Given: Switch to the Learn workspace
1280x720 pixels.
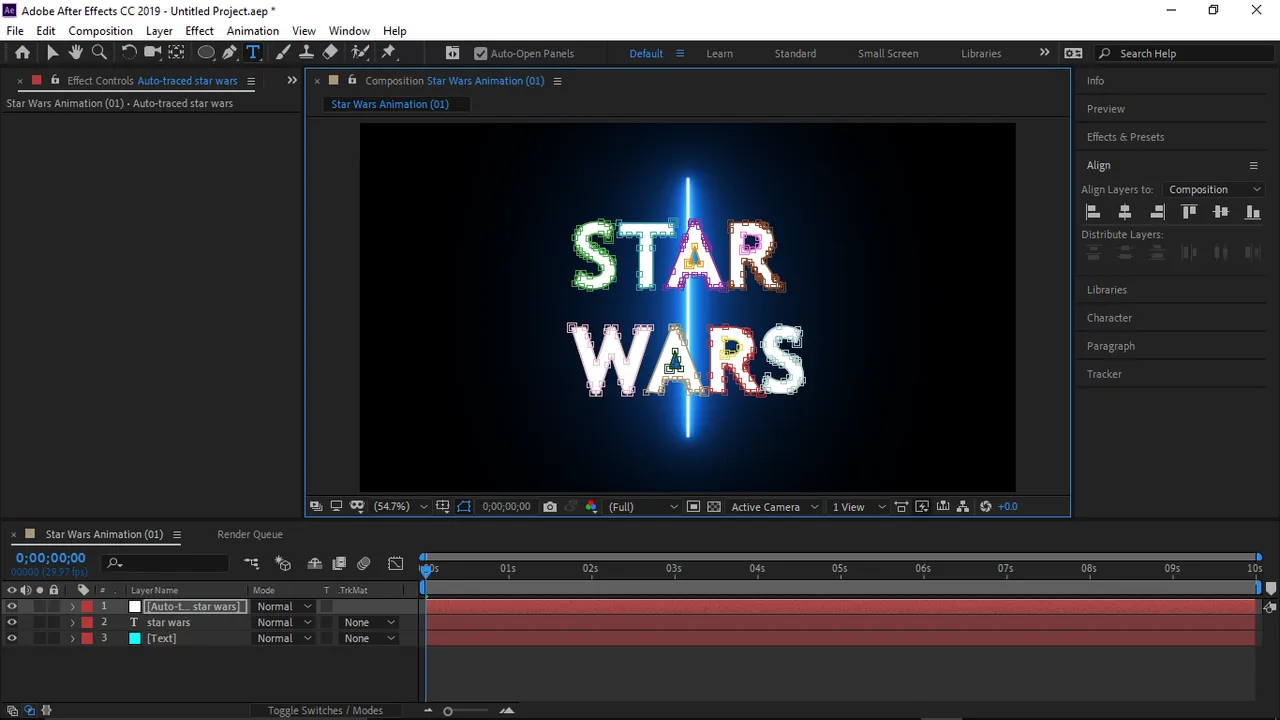Looking at the screenshot, I should click(x=720, y=54).
